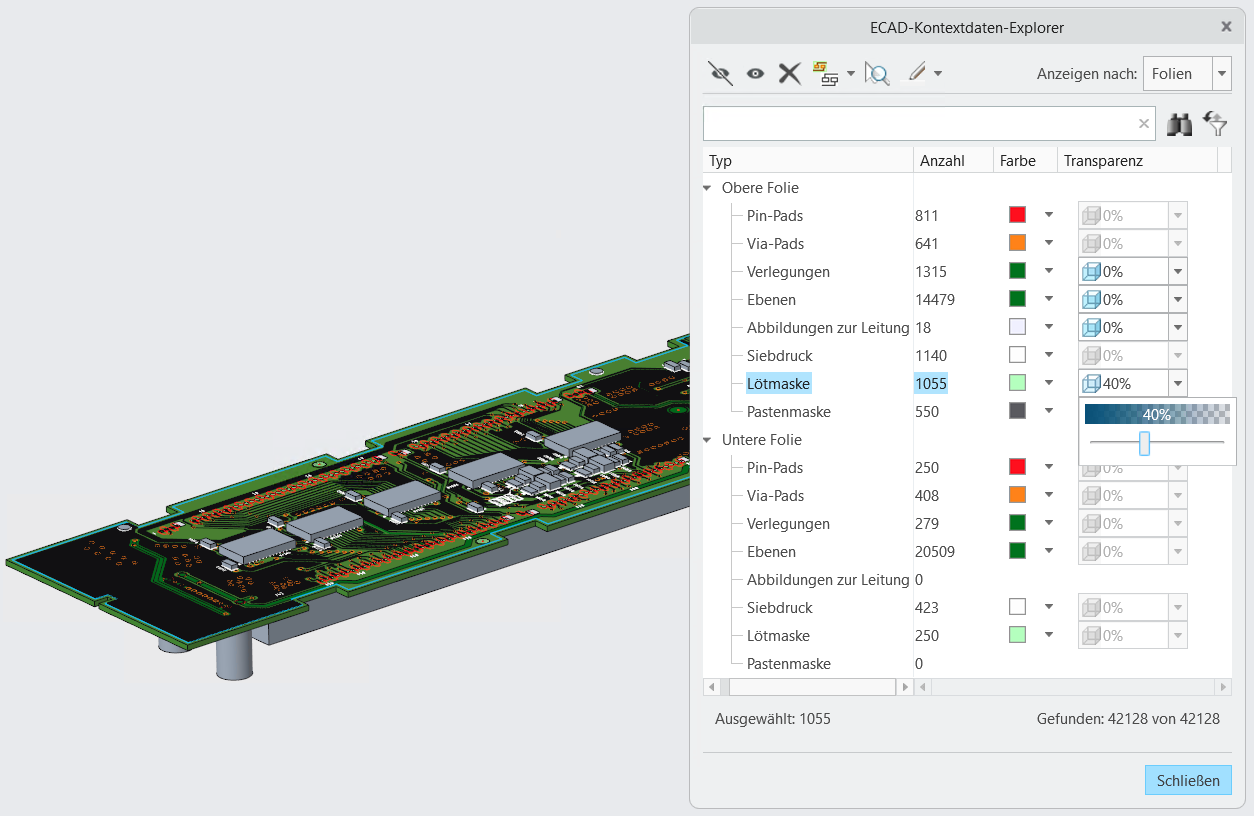Screen dimensions: 1254x816
Task: Select Ebenen row with count 20509
Action: (772, 552)
